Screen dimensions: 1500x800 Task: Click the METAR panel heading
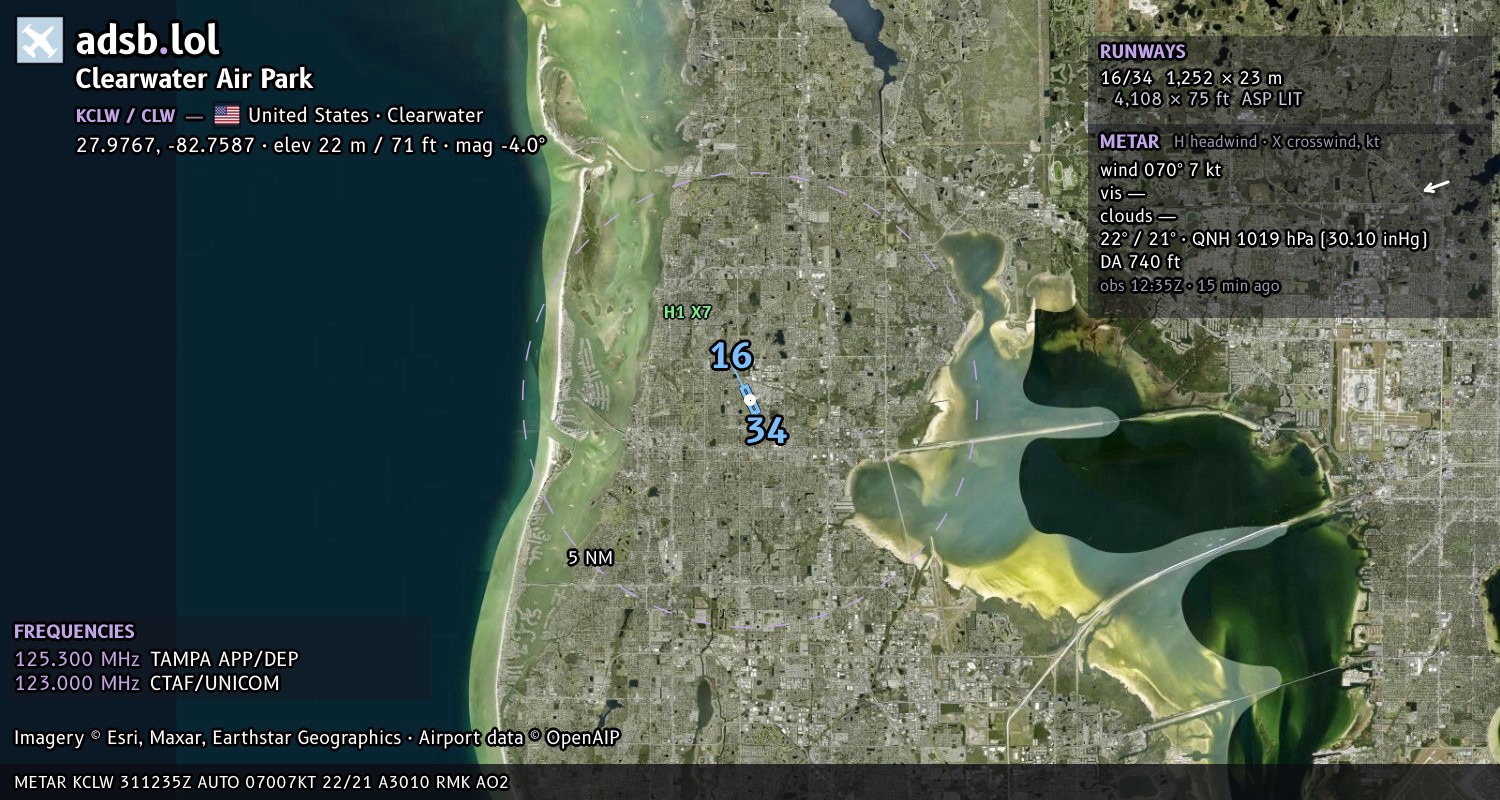pos(1129,142)
